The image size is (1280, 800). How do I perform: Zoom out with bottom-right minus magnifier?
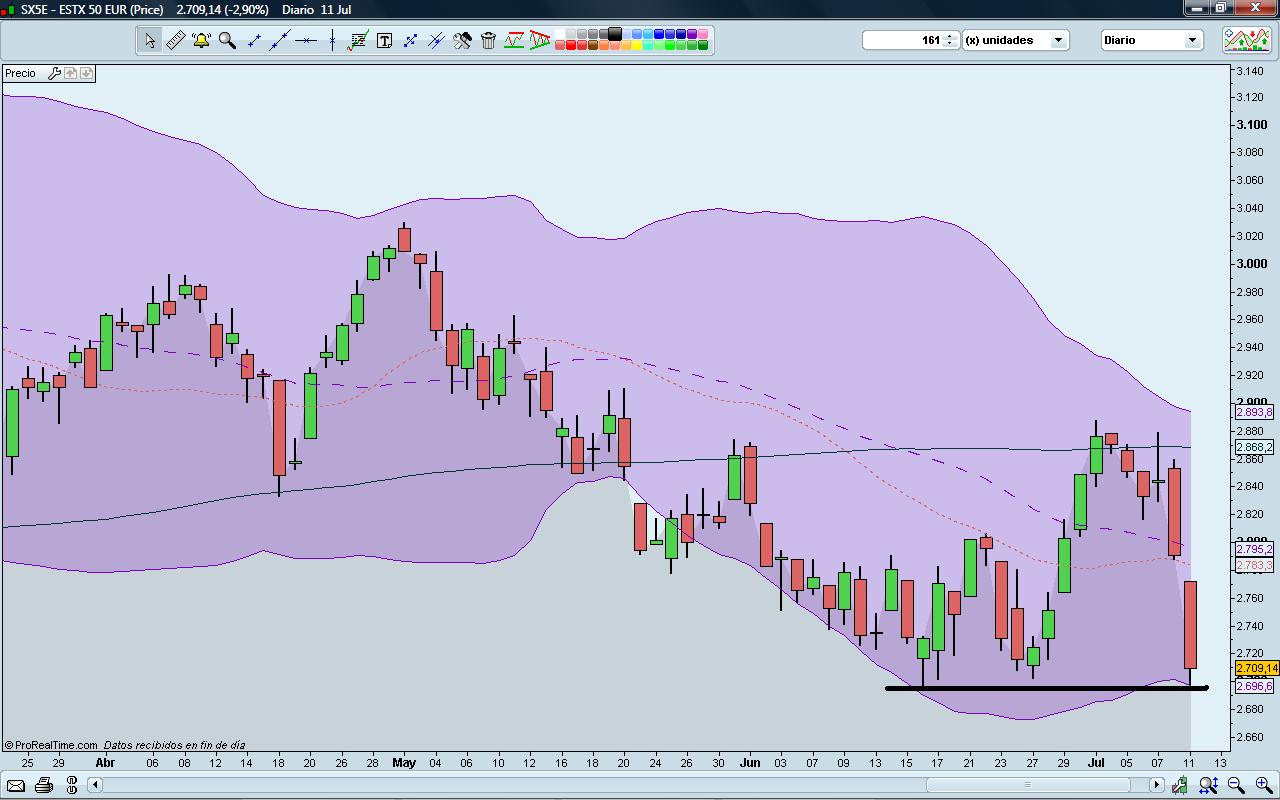[1236, 785]
